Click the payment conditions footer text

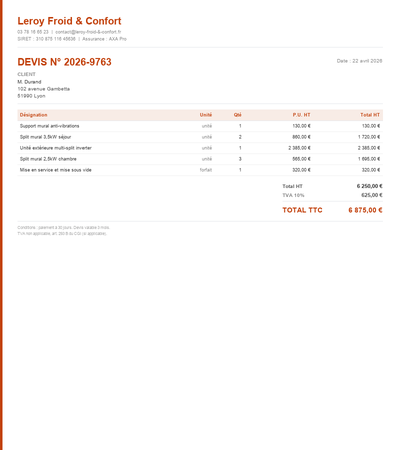tap(63, 228)
